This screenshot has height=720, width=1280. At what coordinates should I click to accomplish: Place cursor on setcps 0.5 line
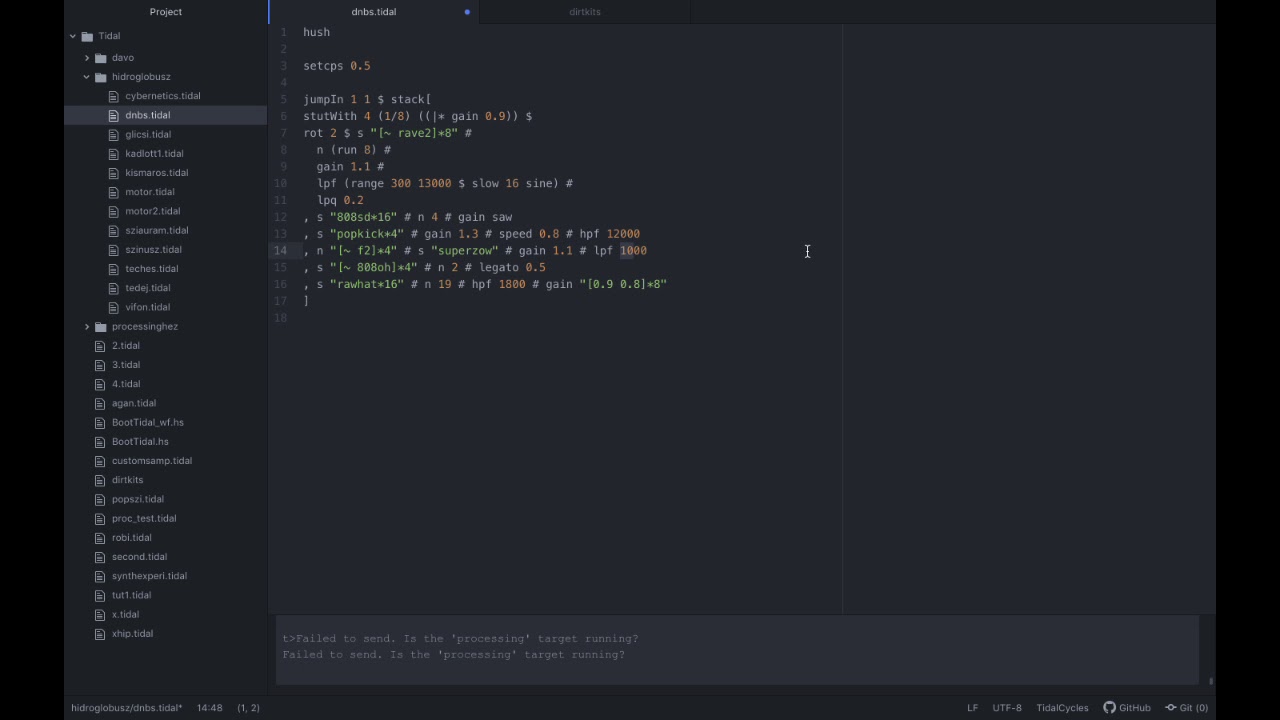(x=337, y=66)
